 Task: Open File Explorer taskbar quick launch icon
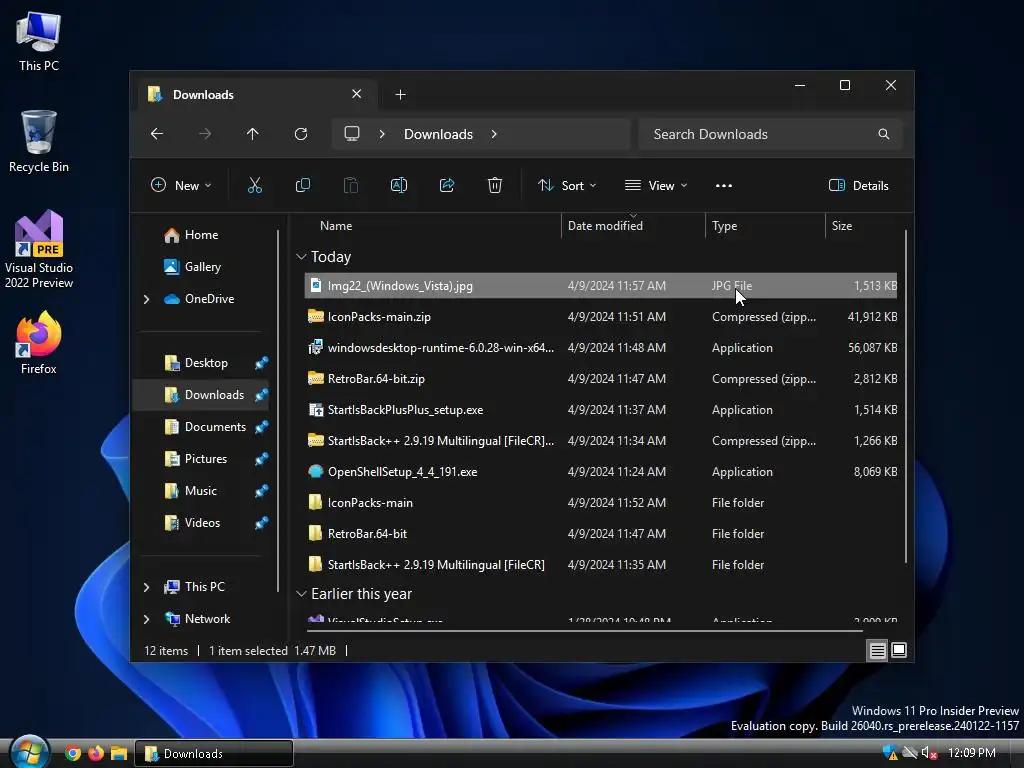point(119,753)
